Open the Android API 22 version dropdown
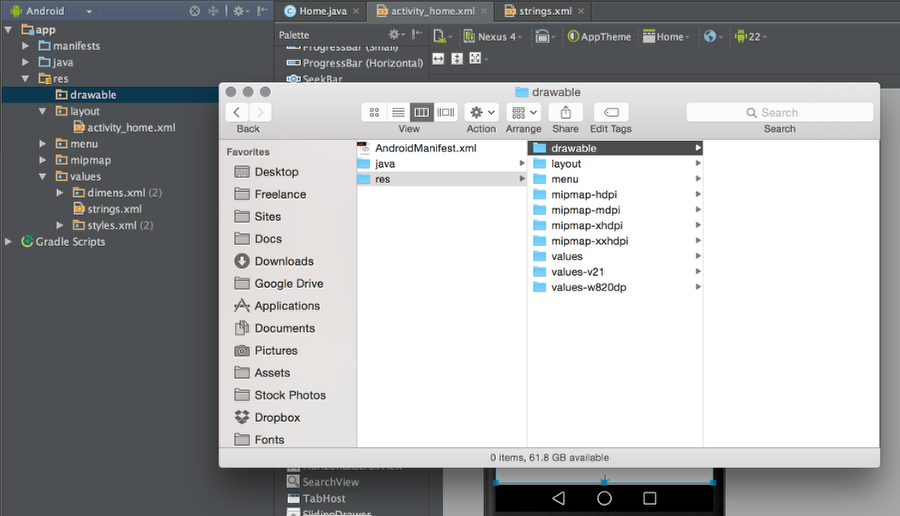Screen dimensions: 900x516 pyautogui.click(x=750, y=37)
